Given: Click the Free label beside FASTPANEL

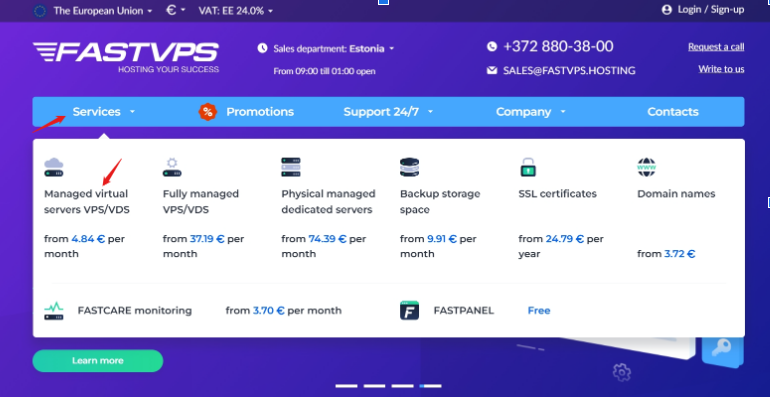Looking at the screenshot, I should tap(539, 311).
